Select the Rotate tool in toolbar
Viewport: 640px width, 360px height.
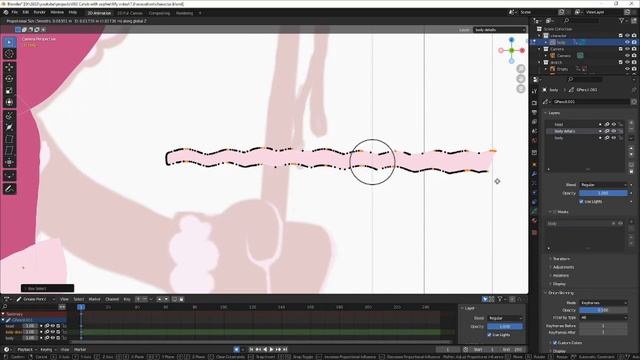point(9,79)
